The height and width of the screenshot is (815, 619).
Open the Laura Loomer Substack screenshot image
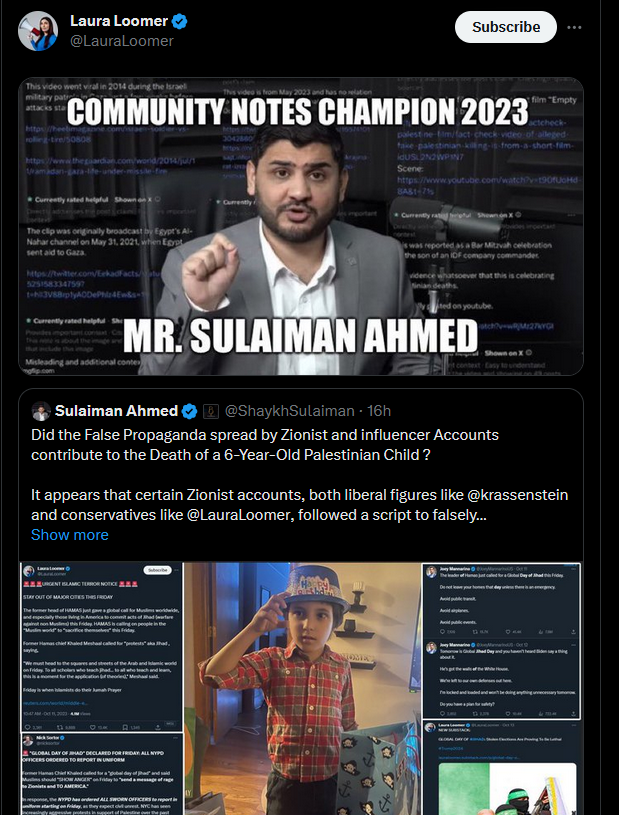502,768
